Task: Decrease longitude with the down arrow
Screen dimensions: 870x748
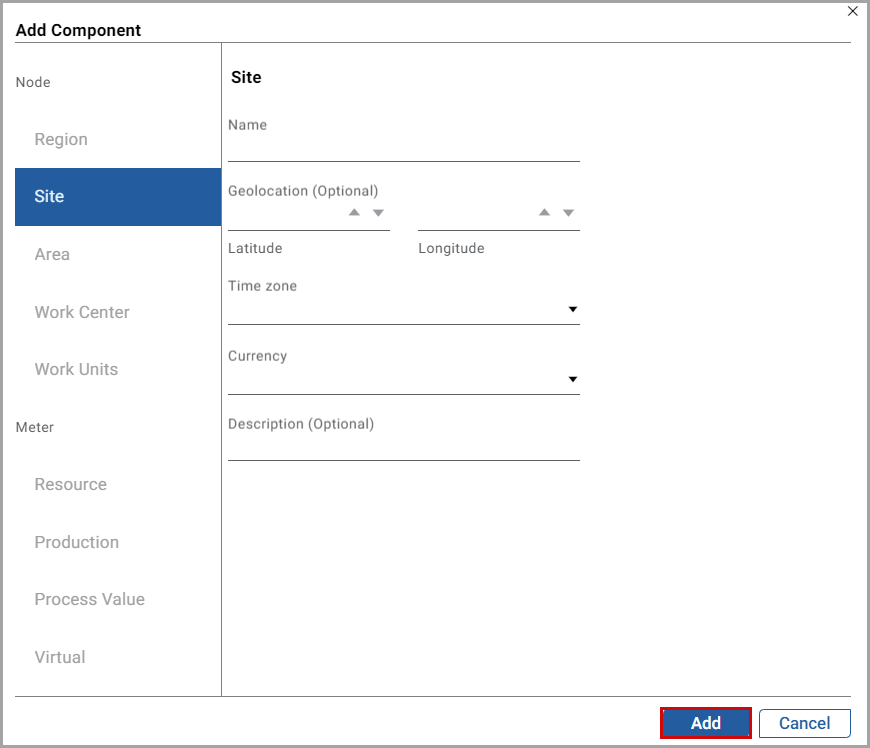Action: point(568,213)
